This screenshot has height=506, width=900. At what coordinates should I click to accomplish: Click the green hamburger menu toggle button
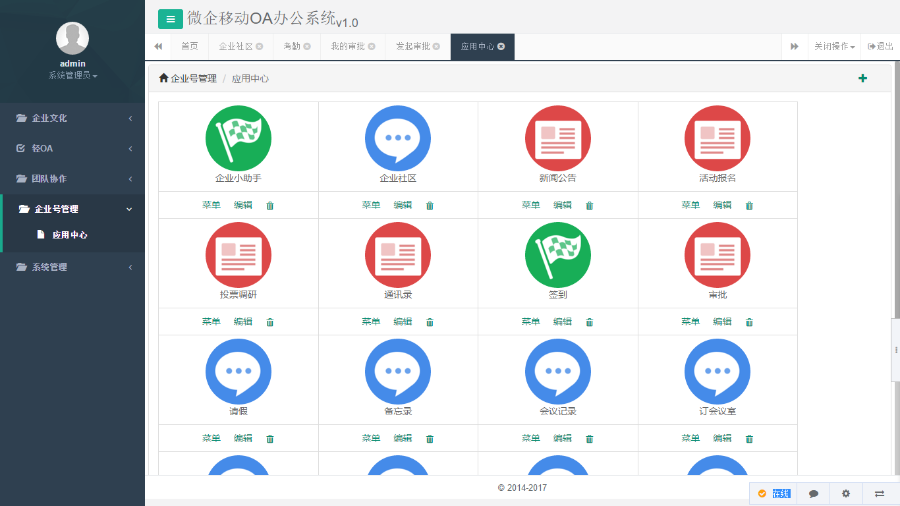[170, 18]
